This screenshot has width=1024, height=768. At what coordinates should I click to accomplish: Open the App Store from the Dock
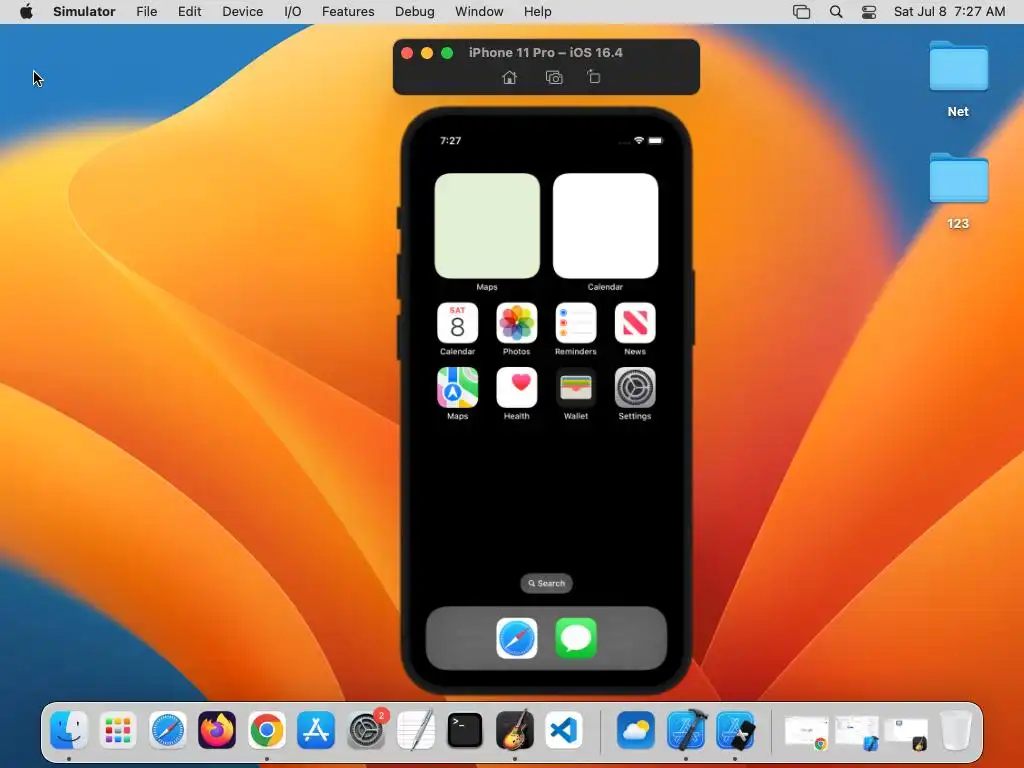316,729
